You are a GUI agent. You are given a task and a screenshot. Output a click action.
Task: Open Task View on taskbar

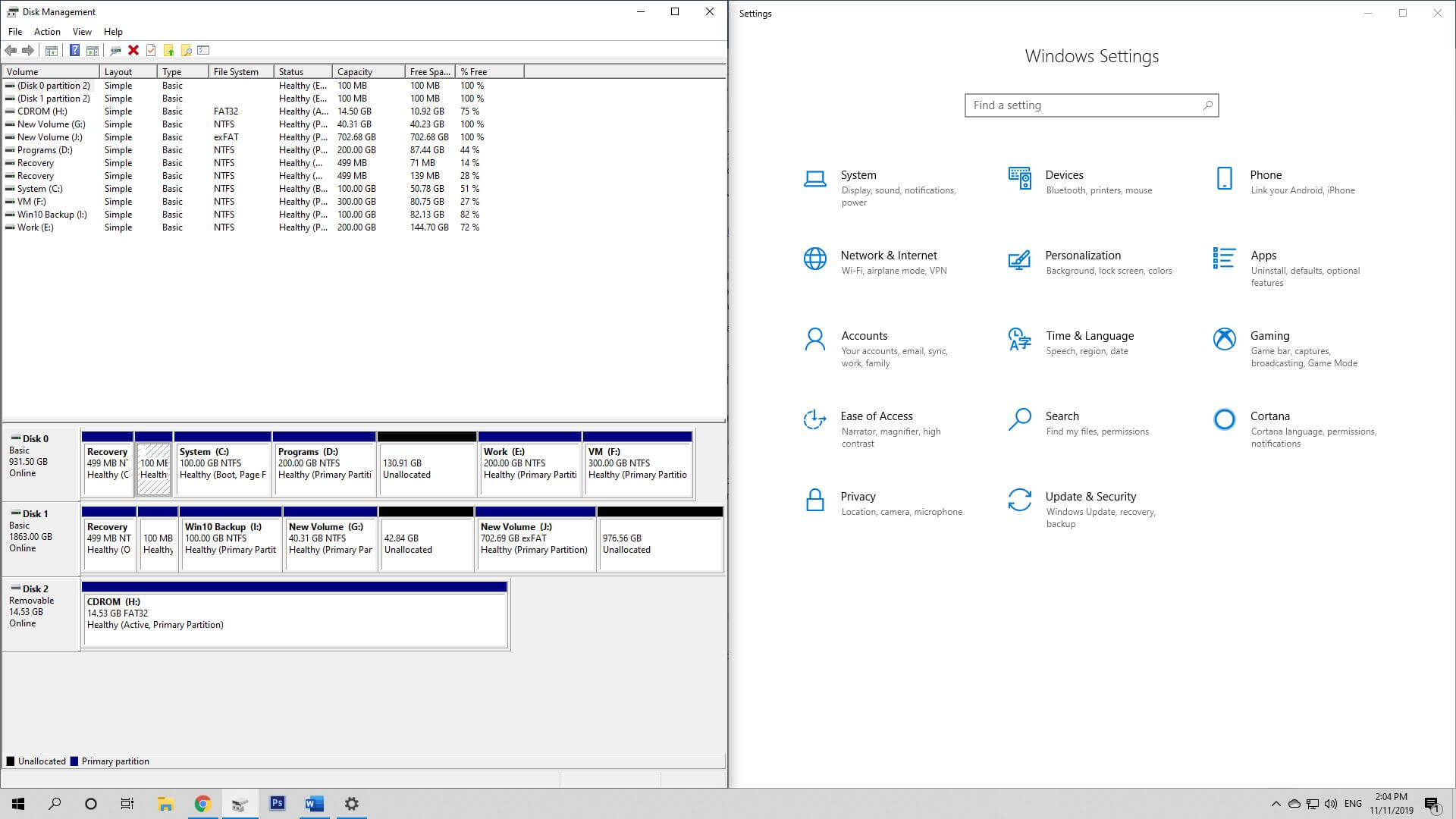tap(127, 804)
